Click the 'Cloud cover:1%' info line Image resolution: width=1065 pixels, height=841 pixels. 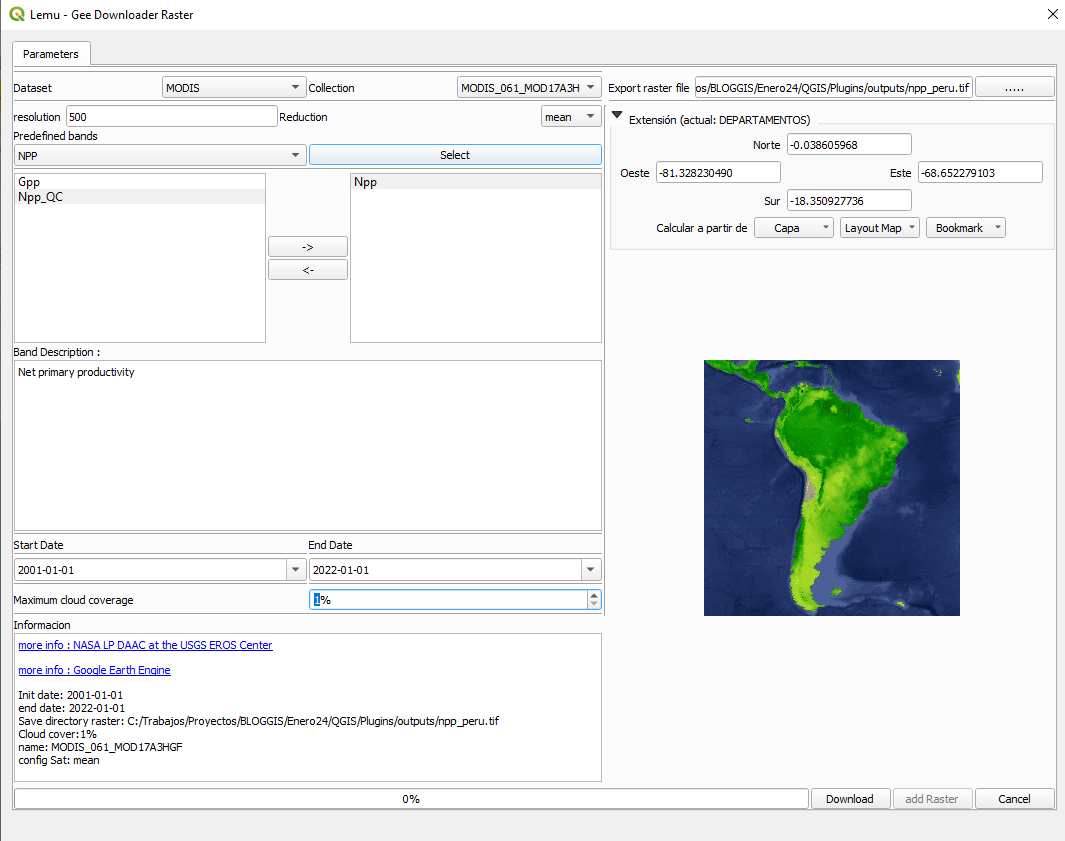click(58, 734)
